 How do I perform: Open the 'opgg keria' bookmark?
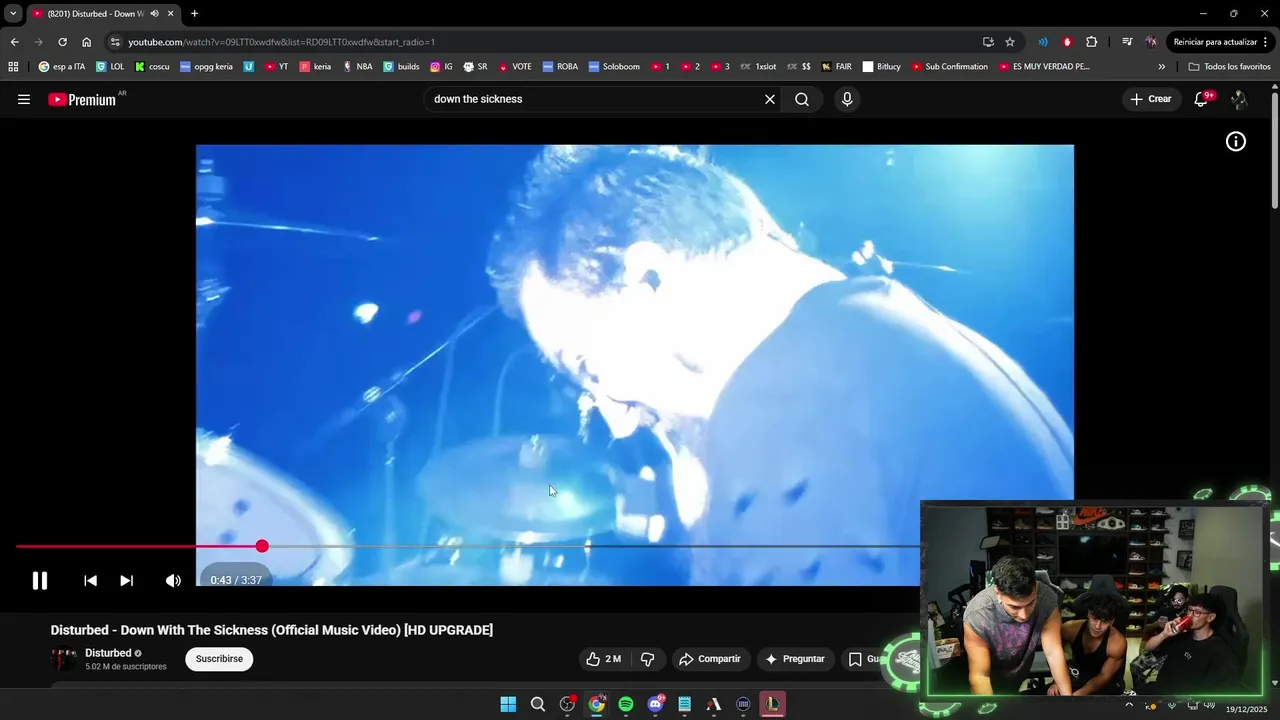pos(206,67)
